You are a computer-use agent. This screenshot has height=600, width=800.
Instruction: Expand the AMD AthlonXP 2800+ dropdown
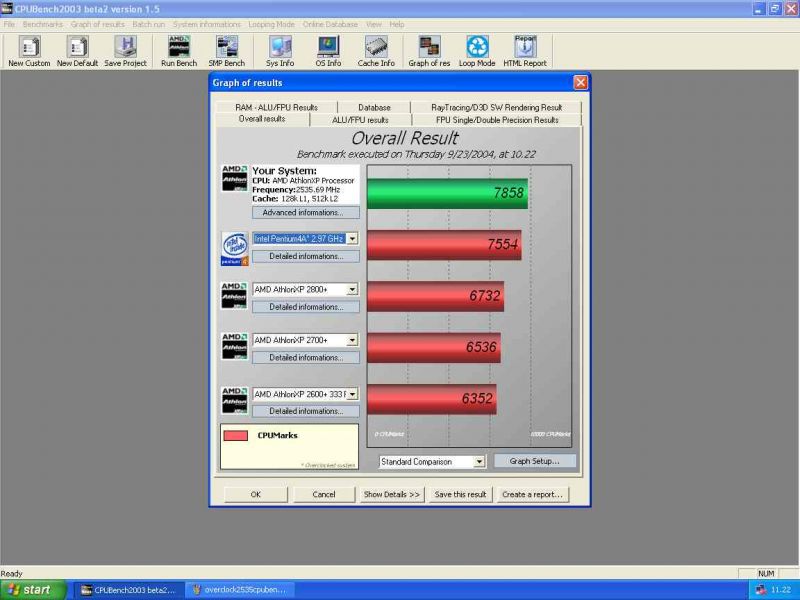(x=352, y=290)
